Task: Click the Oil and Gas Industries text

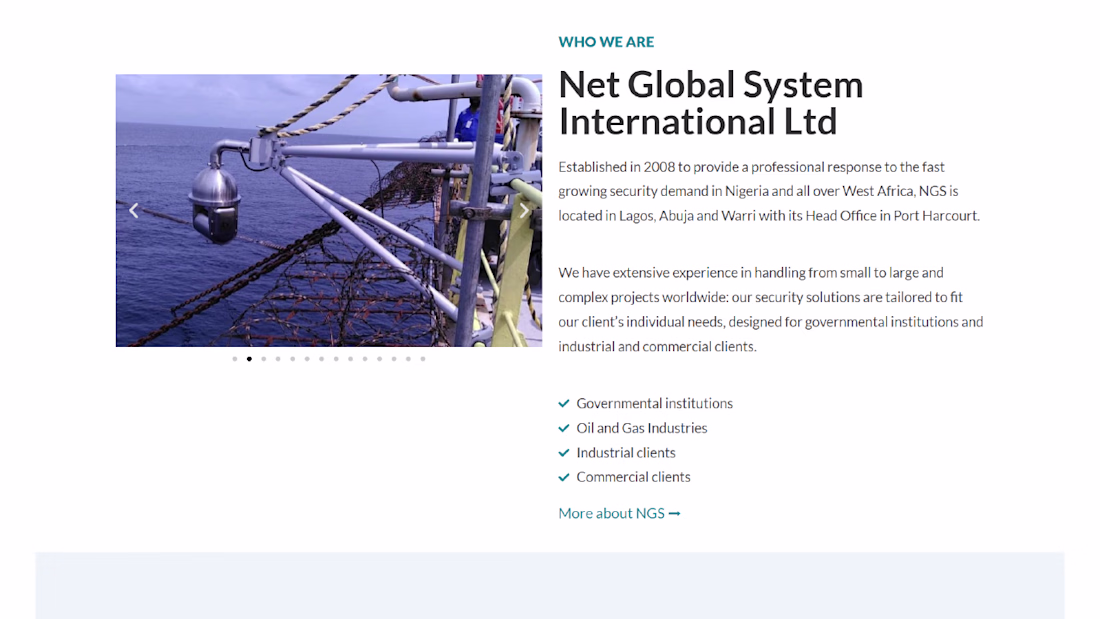Action: point(642,428)
